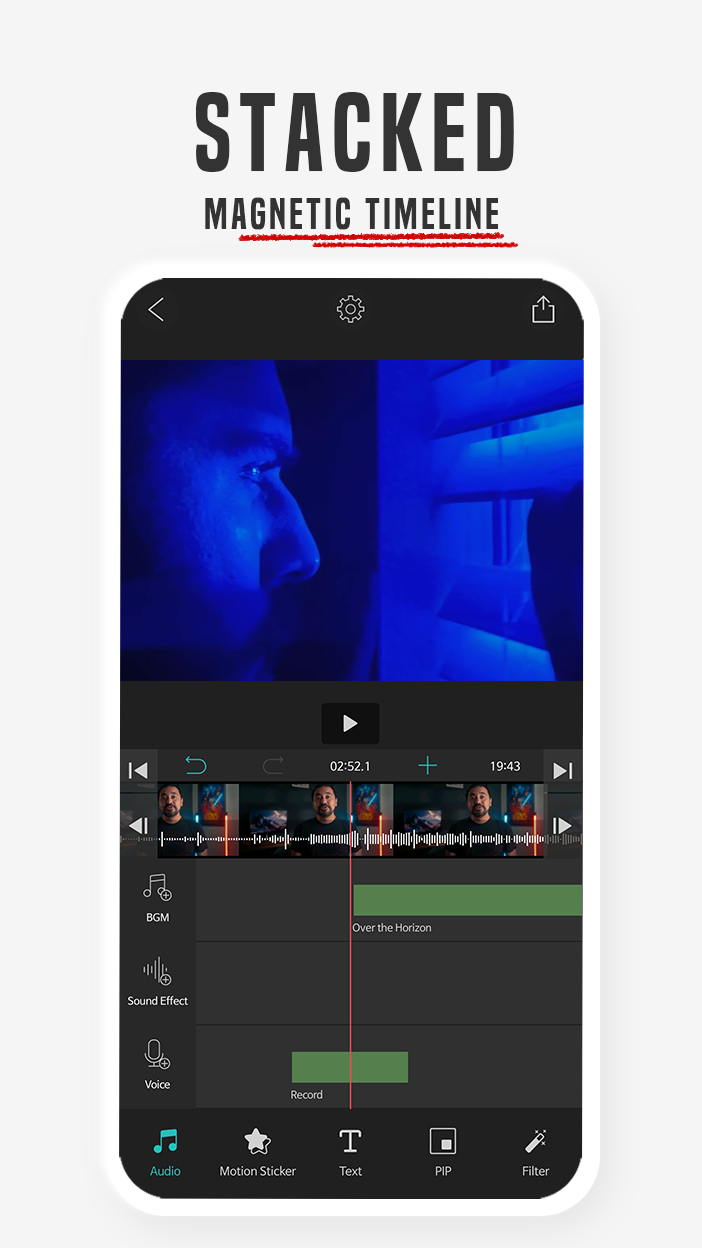Image resolution: width=702 pixels, height=1248 pixels.
Task: Open the Text tab
Action: pyautogui.click(x=350, y=1153)
